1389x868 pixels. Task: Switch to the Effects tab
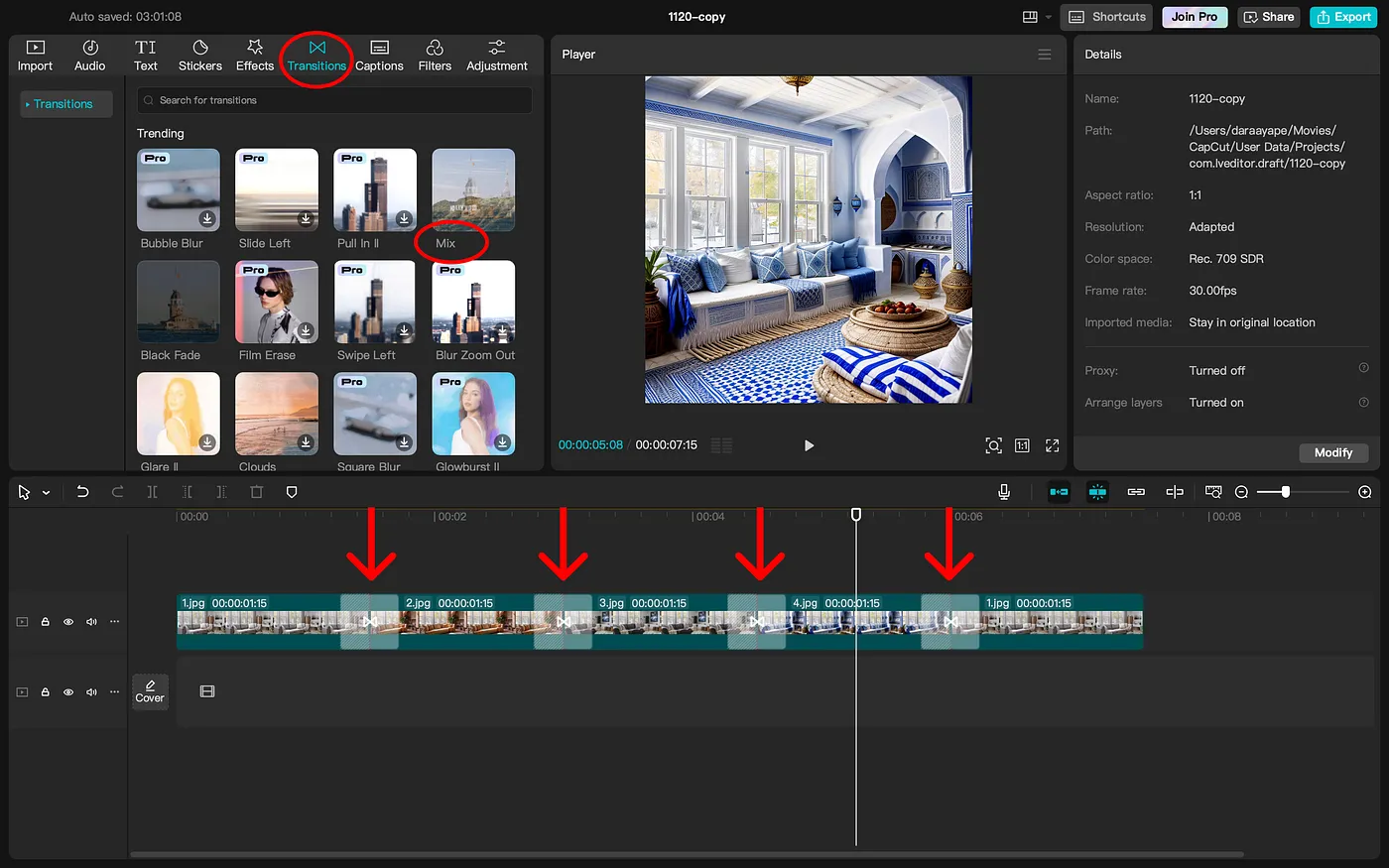pos(255,57)
